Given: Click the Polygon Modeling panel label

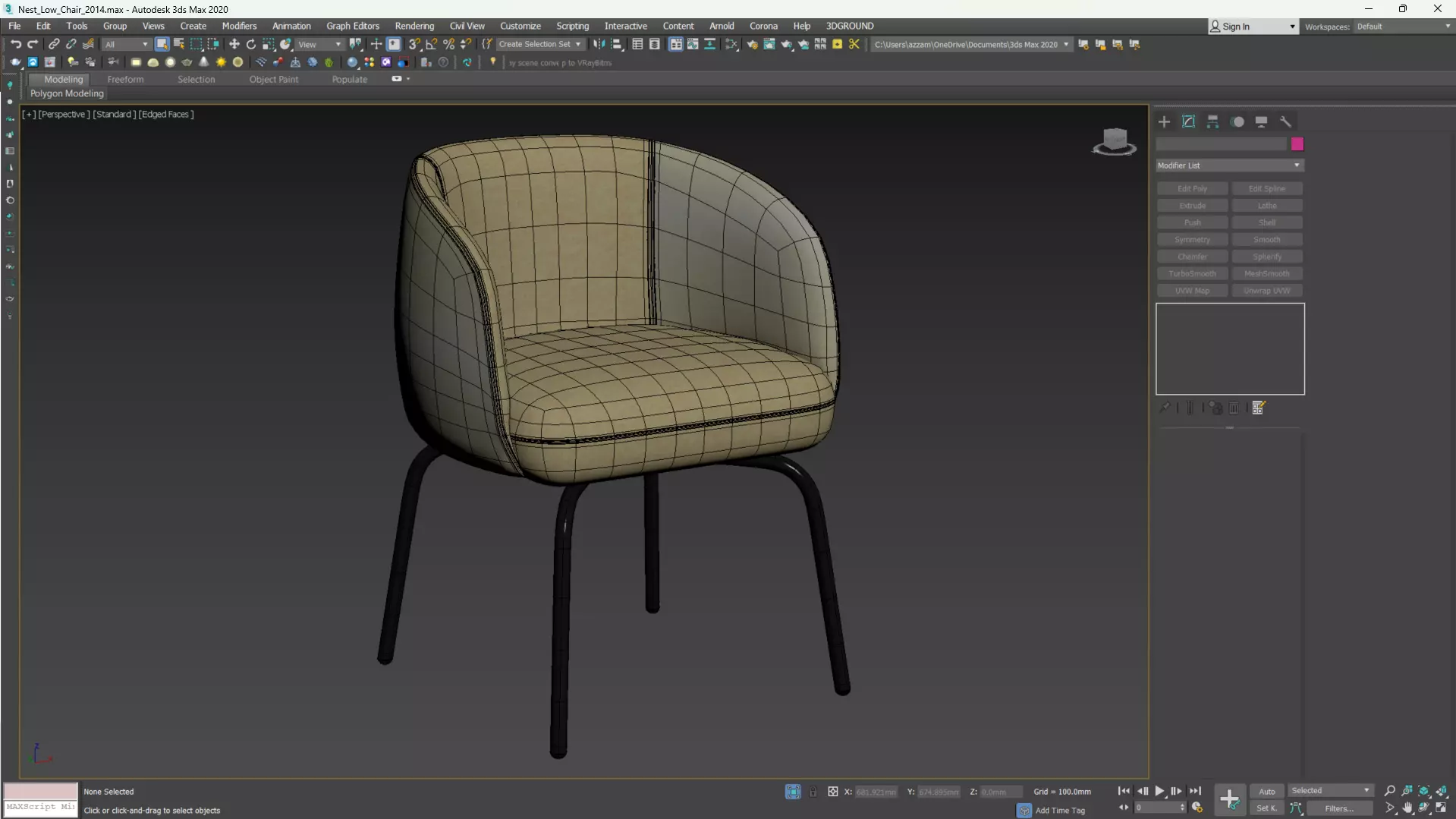Looking at the screenshot, I should pyautogui.click(x=67, y=93).
